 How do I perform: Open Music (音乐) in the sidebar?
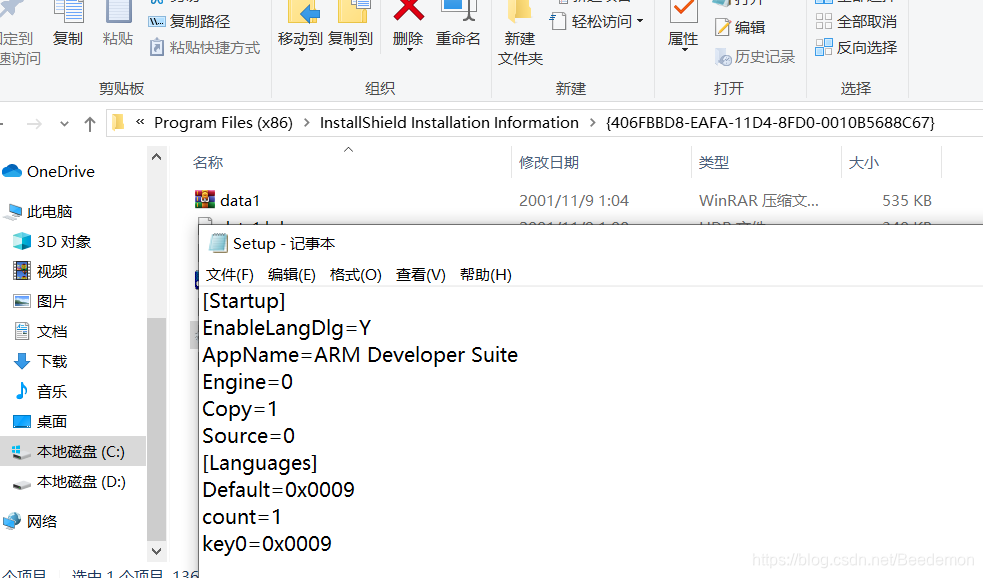(41, 392)
